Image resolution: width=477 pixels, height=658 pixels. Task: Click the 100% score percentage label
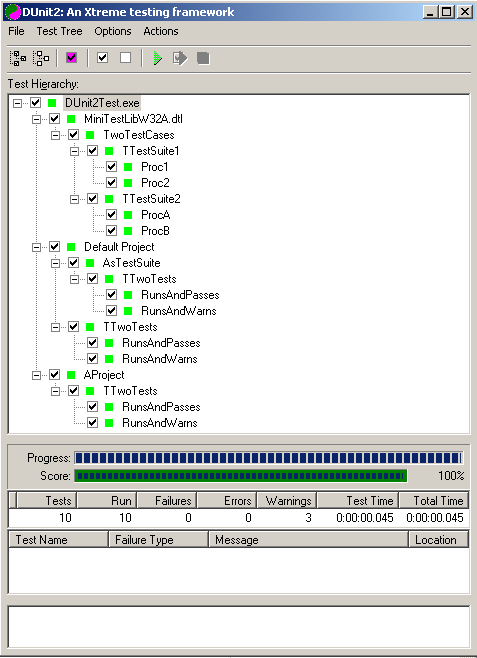(x=451, y=476)
